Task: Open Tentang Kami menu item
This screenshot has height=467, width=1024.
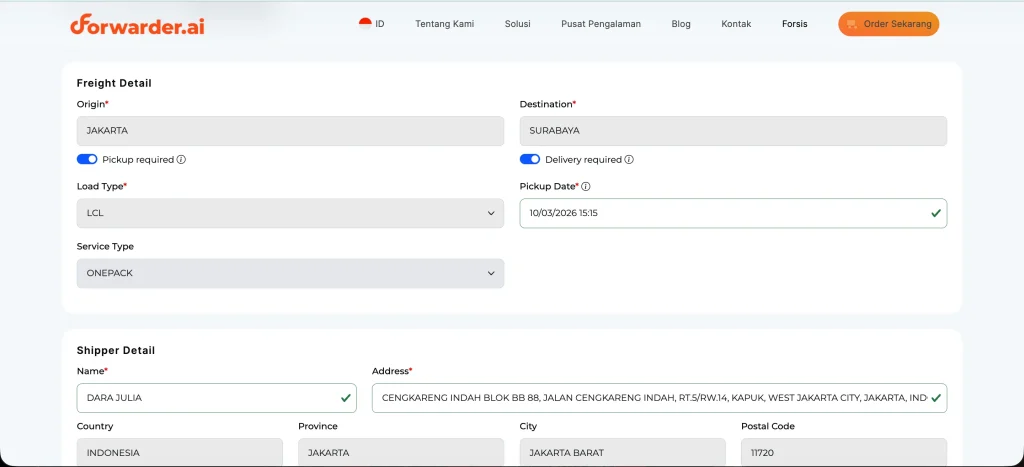Action: click(445, 24)
